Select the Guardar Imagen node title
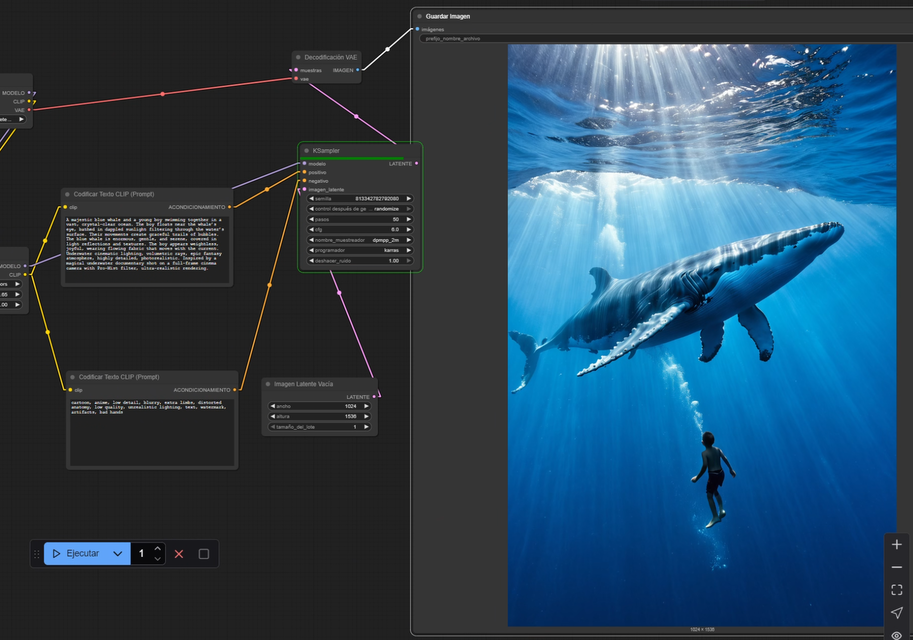 point(448,16)
